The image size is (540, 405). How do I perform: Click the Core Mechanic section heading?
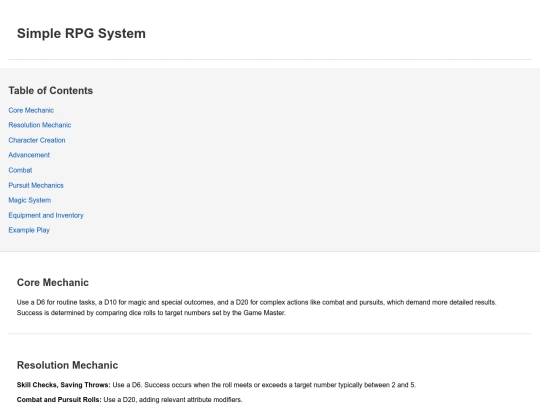click(x=53, y=282)
